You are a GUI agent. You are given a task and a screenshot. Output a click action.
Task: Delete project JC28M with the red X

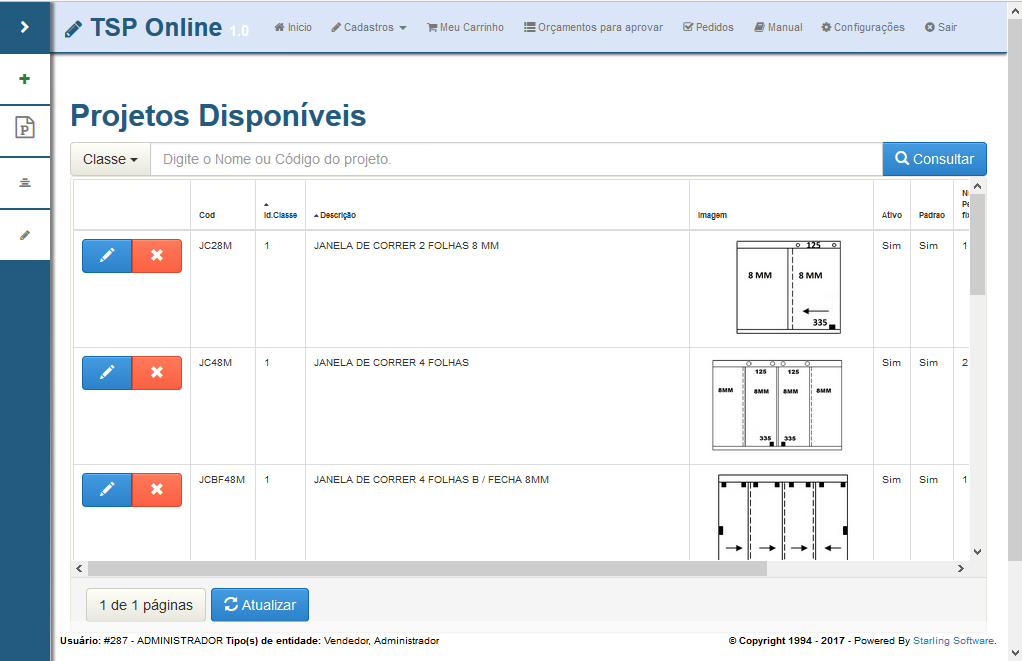[157, 256]
